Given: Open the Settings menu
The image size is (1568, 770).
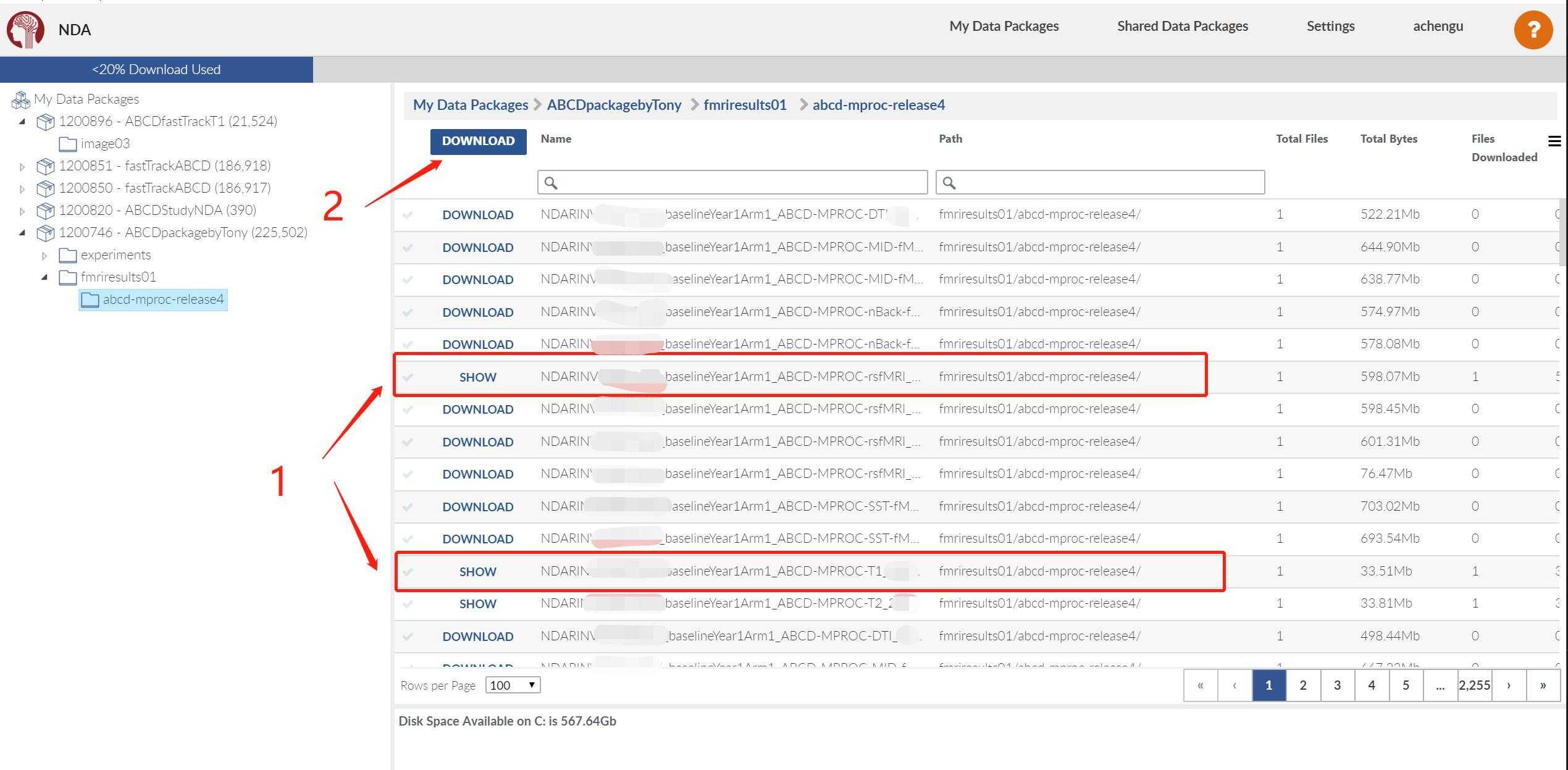Looking at the screenshot, I should coord(1330,26).
